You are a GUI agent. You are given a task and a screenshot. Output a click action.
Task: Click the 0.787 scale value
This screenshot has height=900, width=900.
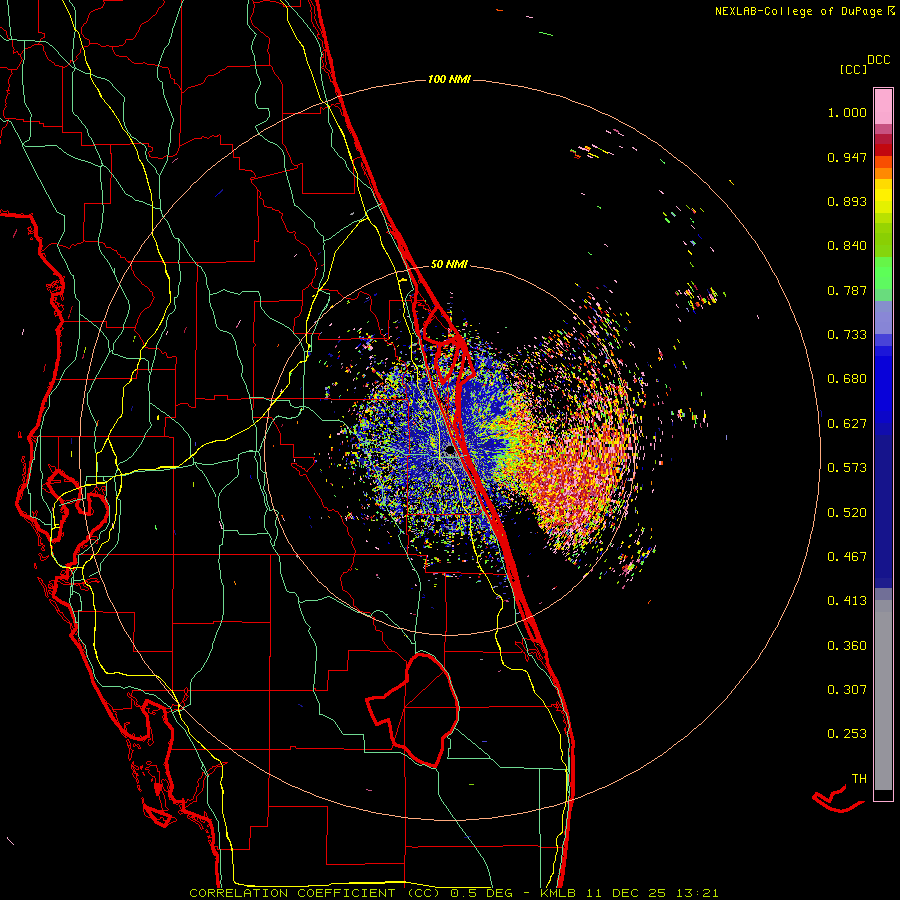[x=847, y=290]
